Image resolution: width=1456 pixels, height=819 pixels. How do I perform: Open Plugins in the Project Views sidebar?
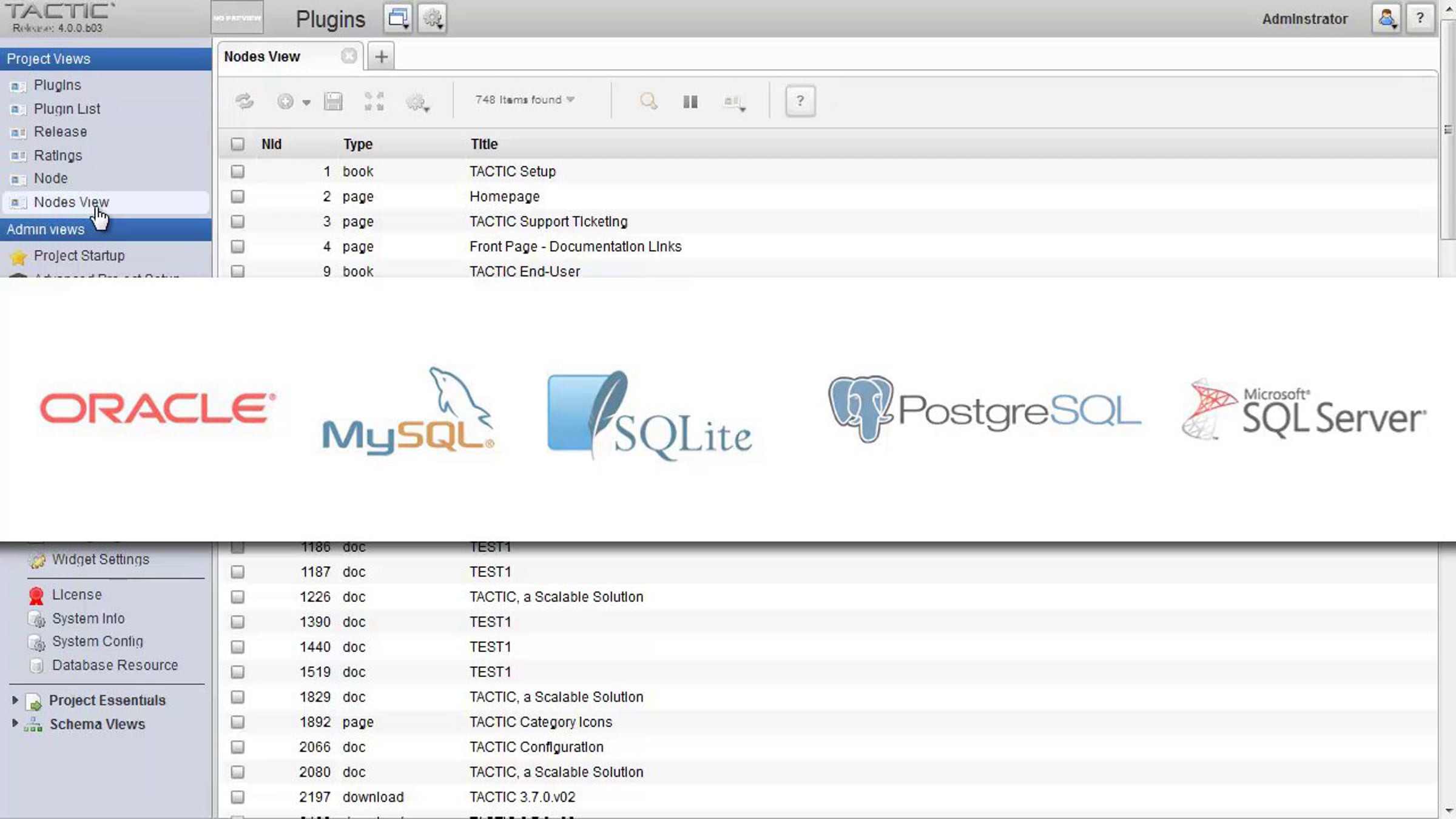[x=57, y=85]
